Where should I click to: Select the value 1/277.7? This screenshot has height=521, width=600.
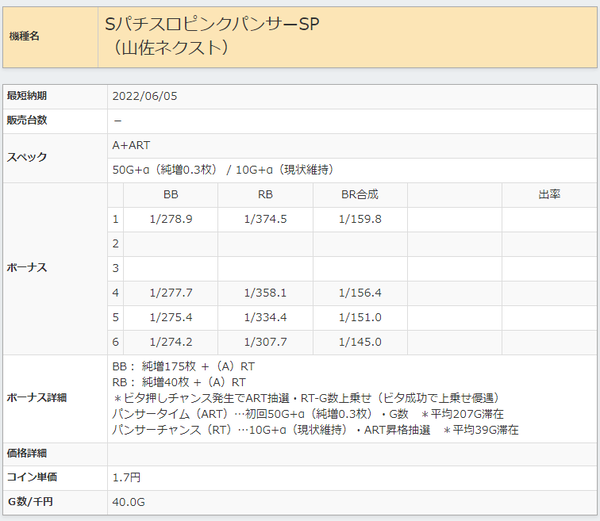point(171,293)
